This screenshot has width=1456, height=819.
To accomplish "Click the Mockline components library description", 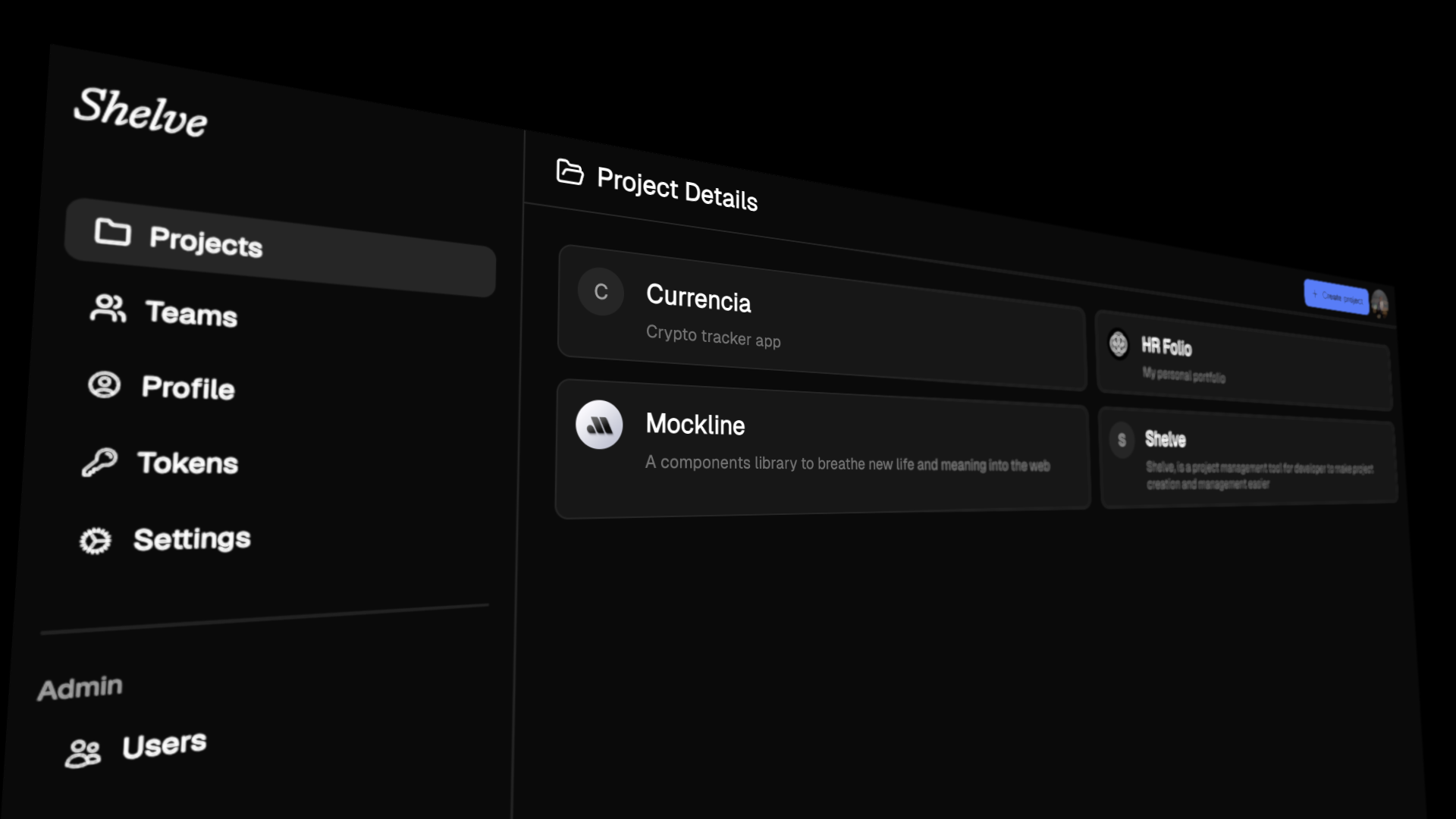I will pos(848,463).
